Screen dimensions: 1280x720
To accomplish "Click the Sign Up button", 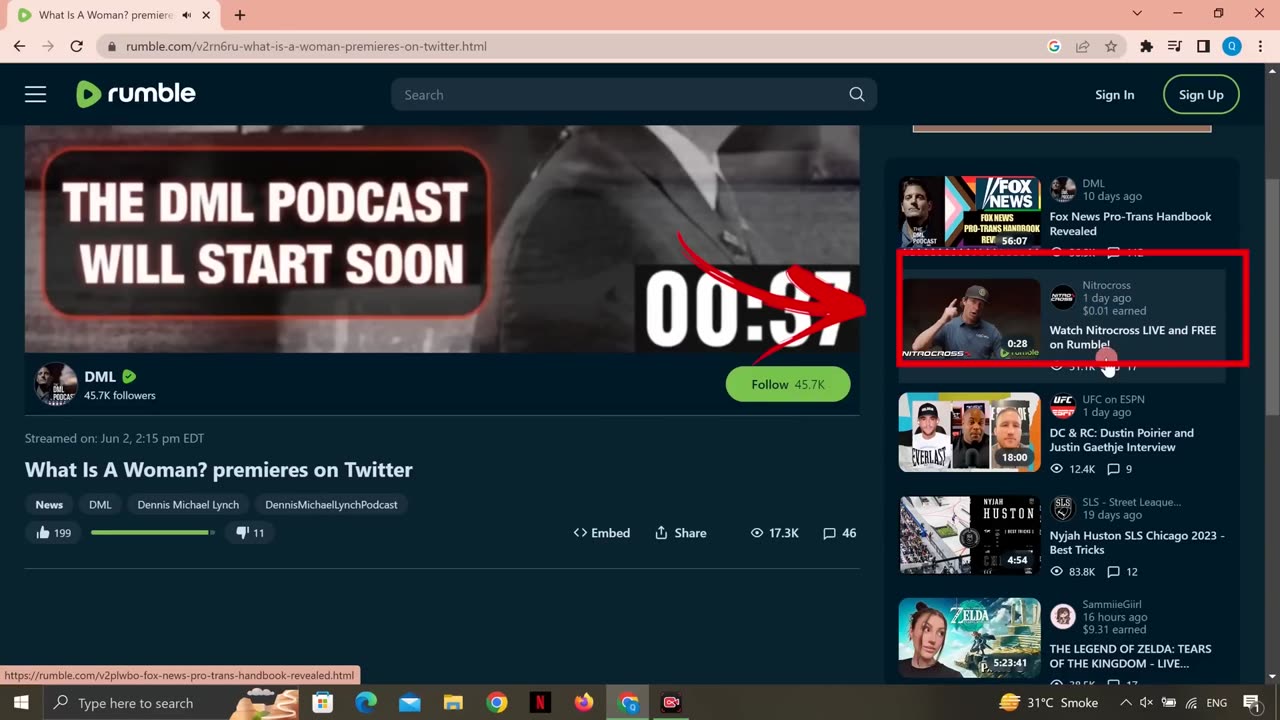I will pos(1201,94).
